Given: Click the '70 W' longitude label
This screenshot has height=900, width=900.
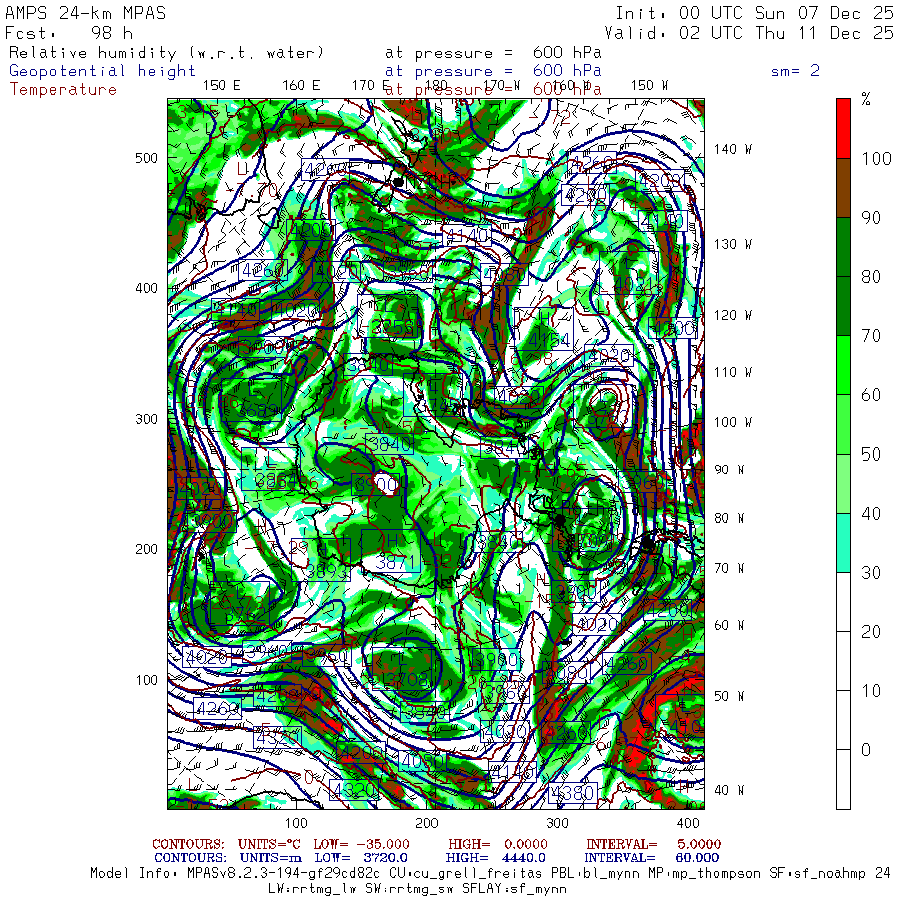Looking at the screenshot, I should [729, 568].
